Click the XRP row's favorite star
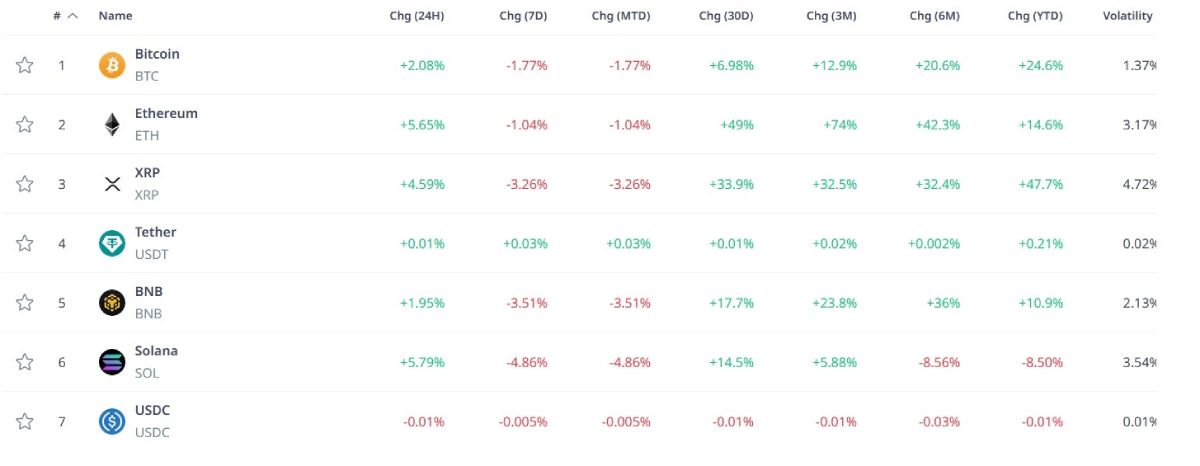The width and height of the screenshot is (1200, 466). pos(25,184)
